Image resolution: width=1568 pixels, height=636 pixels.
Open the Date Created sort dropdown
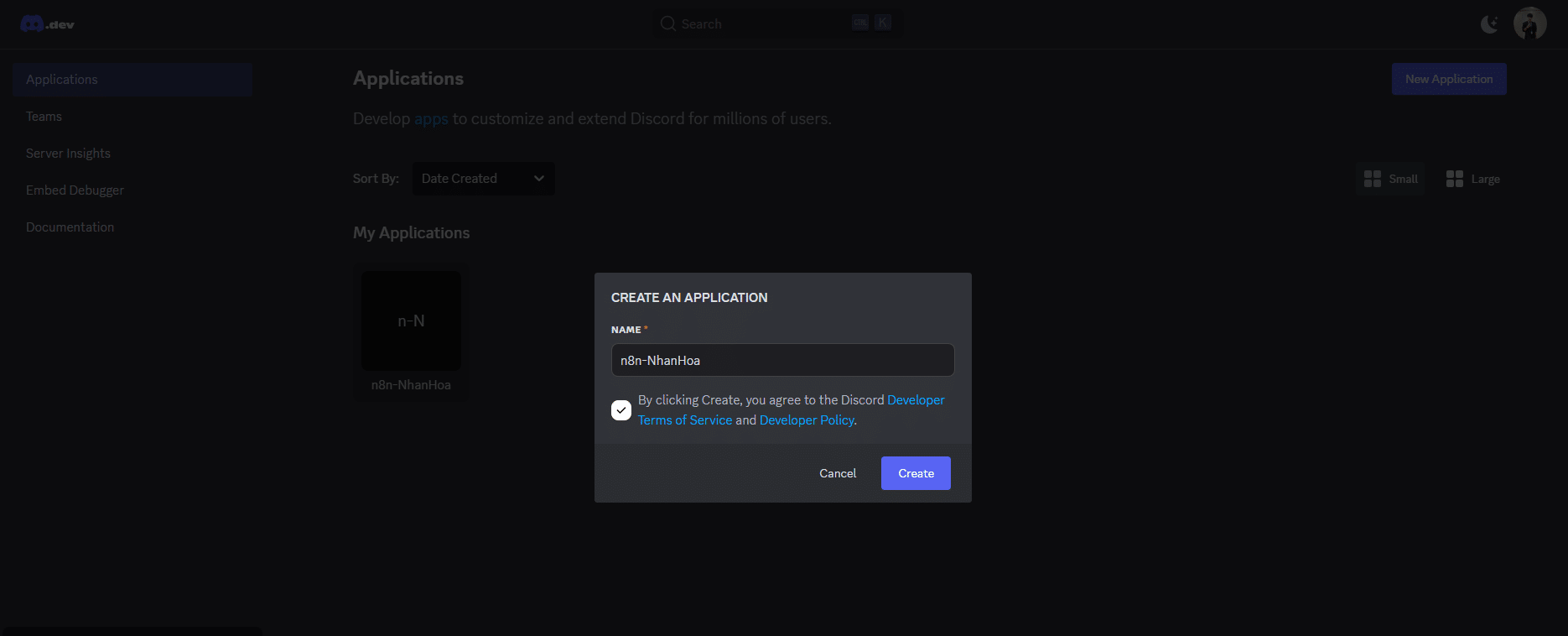coord(483,179)
